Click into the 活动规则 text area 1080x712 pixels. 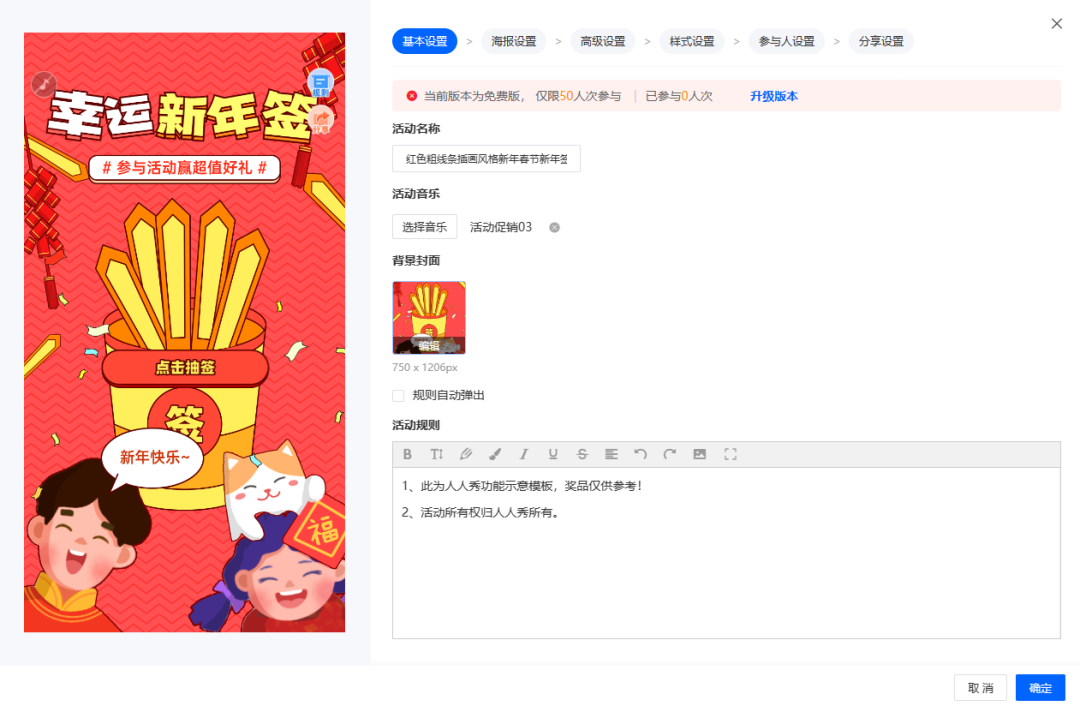point(726,553)
